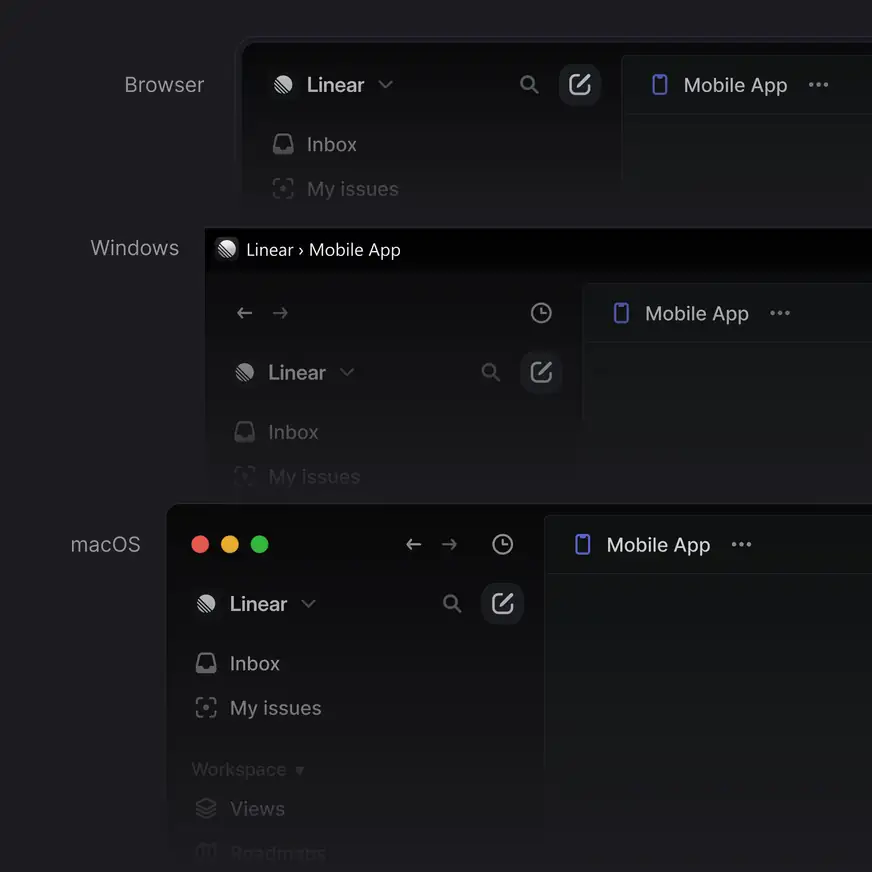Click search icon in Windows window
This screenshot has height=872, width=872.
tap(490, 372)
